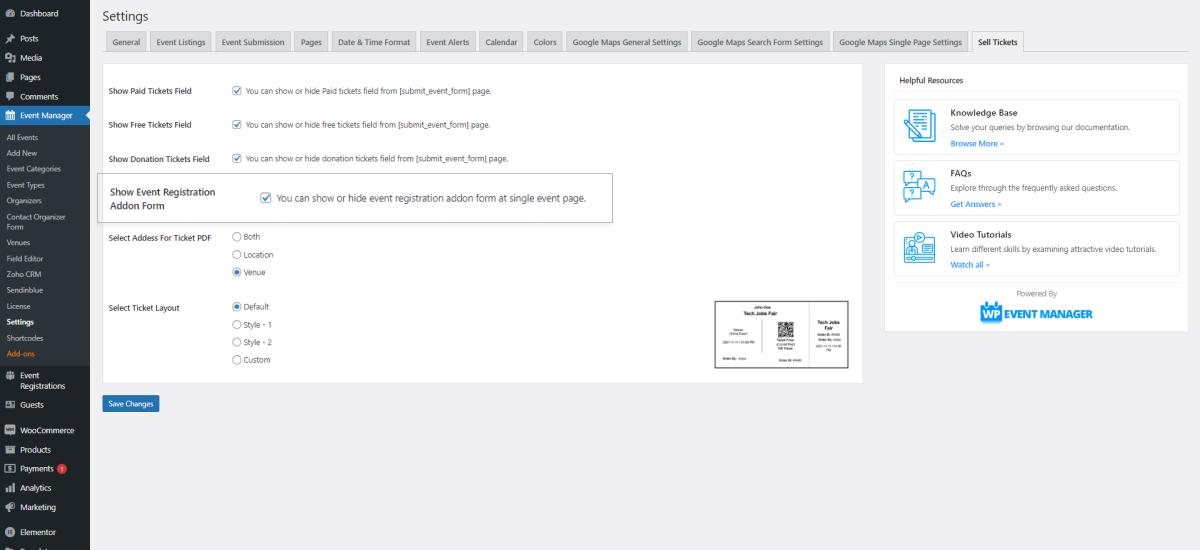Open Field Editor in Event Manager submenu

click(x=25, y=259)
